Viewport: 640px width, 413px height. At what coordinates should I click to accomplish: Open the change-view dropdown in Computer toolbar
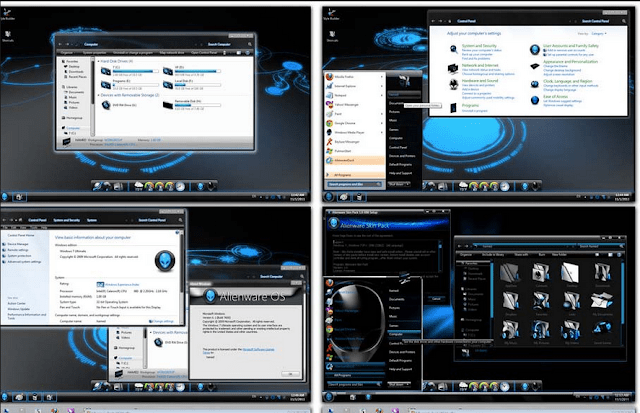tap(226, 53)
